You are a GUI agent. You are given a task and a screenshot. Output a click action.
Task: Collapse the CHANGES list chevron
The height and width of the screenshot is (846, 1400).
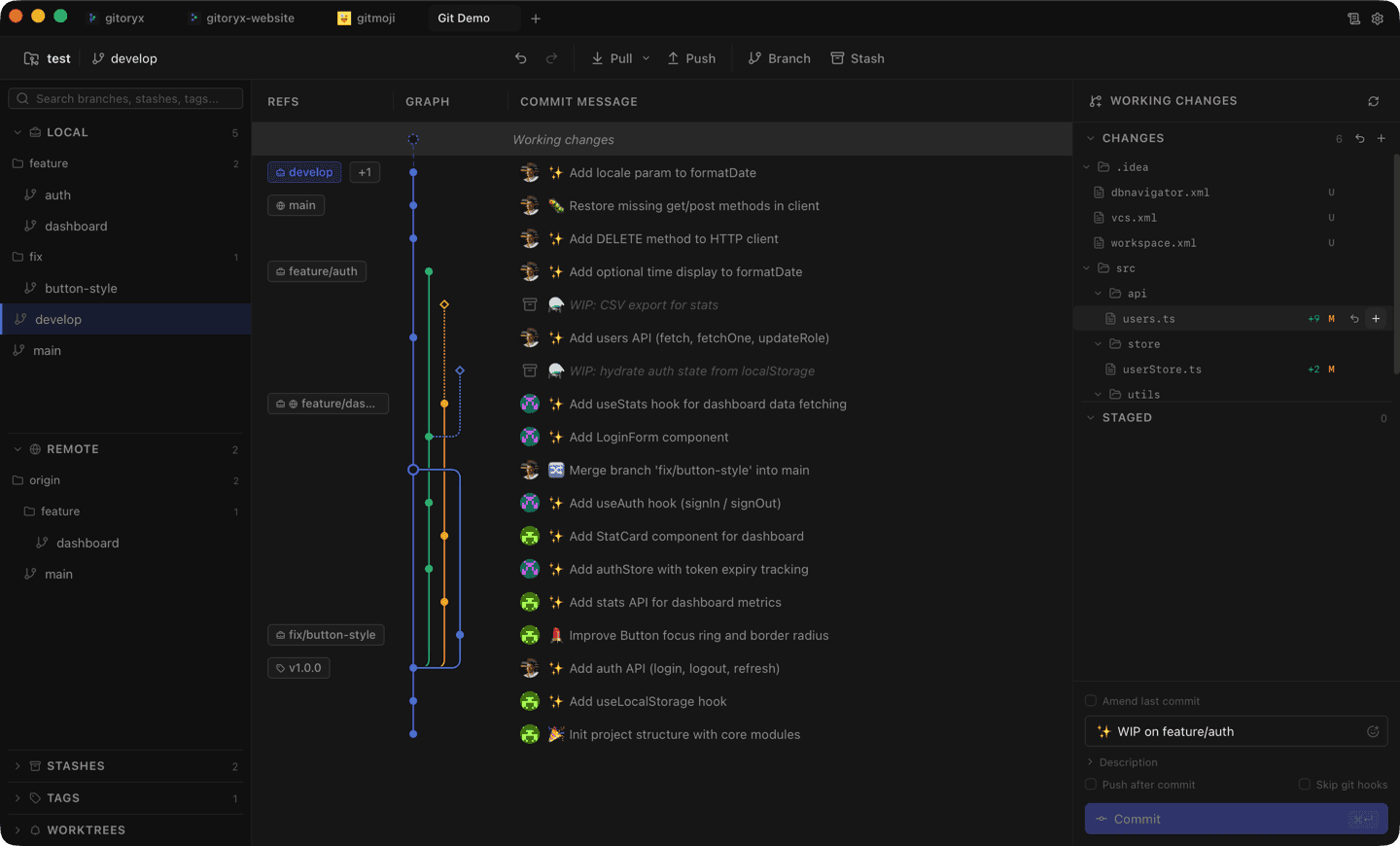click(x=1091, y=138)
